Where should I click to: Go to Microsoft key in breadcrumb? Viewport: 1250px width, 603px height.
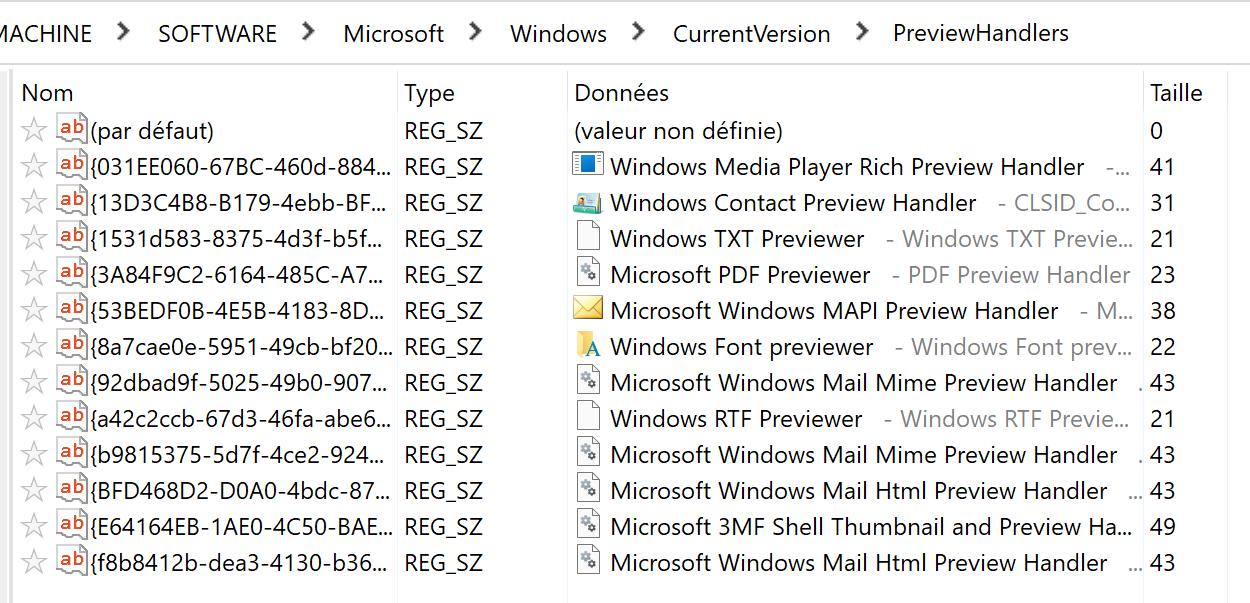[x=394, y=34]
